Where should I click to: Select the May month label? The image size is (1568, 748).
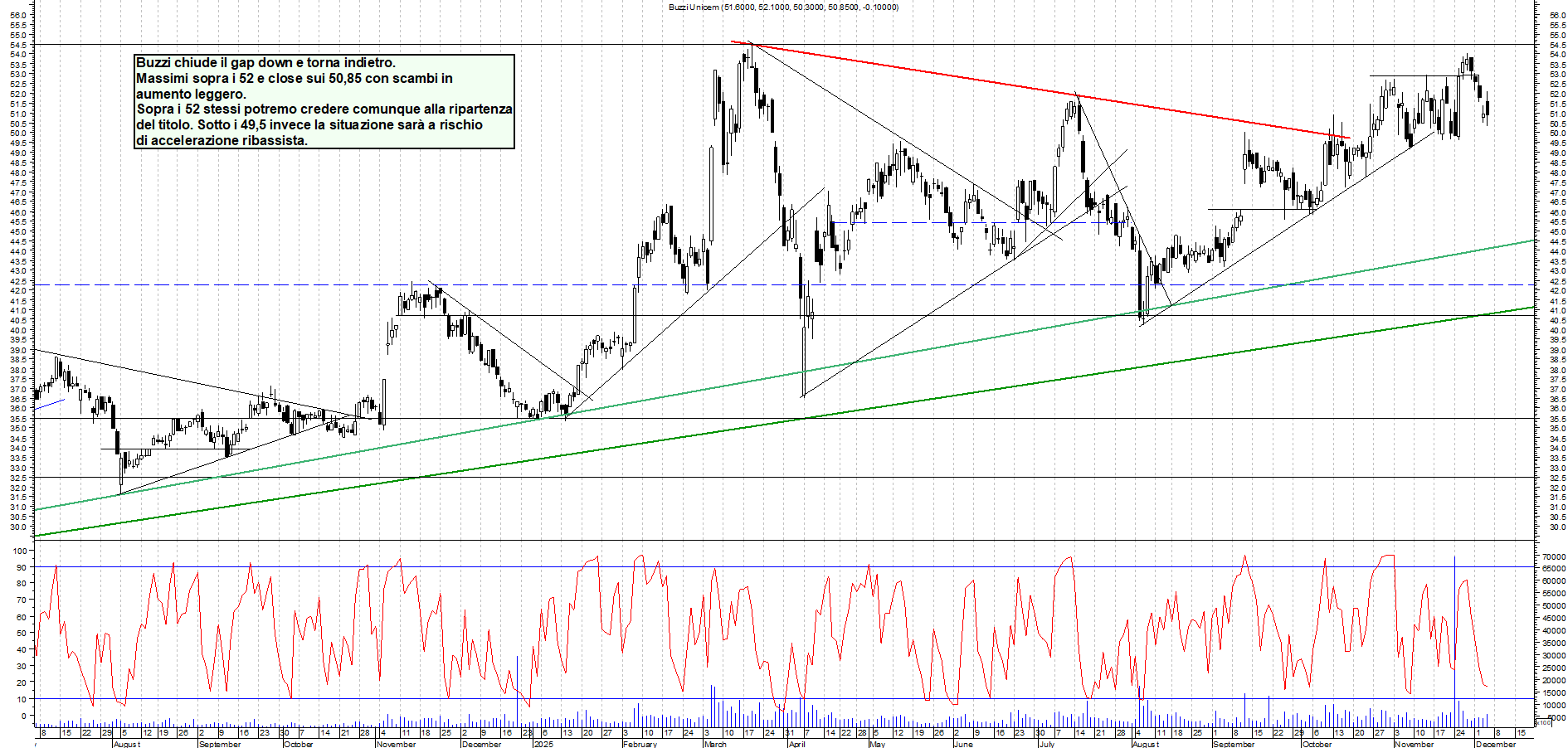click(x=877, y=744)
